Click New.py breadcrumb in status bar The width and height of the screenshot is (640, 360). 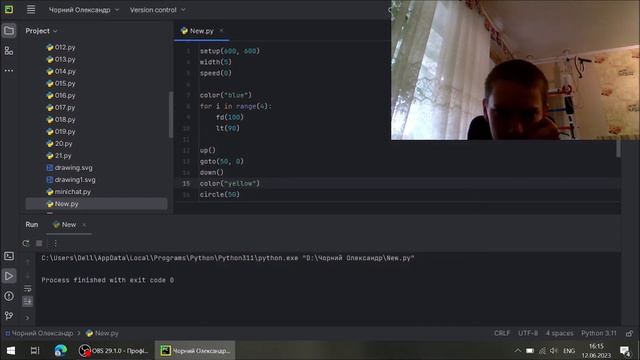tap(102, 333)
